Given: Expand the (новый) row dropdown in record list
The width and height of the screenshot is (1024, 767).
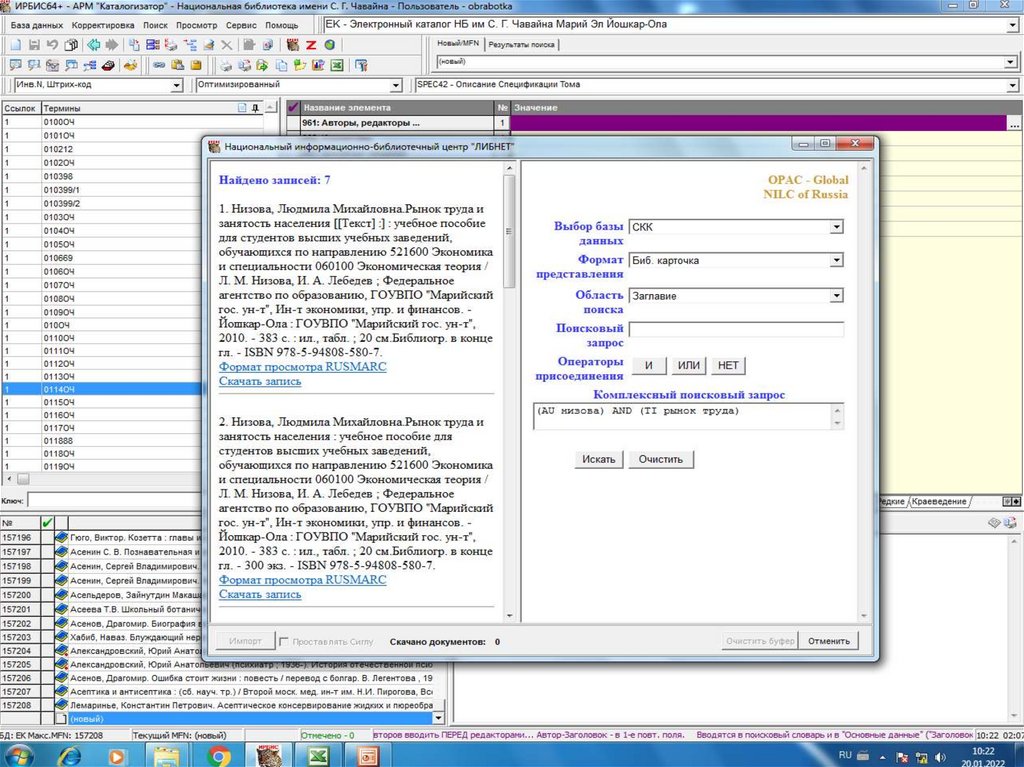Looking at the screenshot, I should pyautogui.click(x=439, y=718).
